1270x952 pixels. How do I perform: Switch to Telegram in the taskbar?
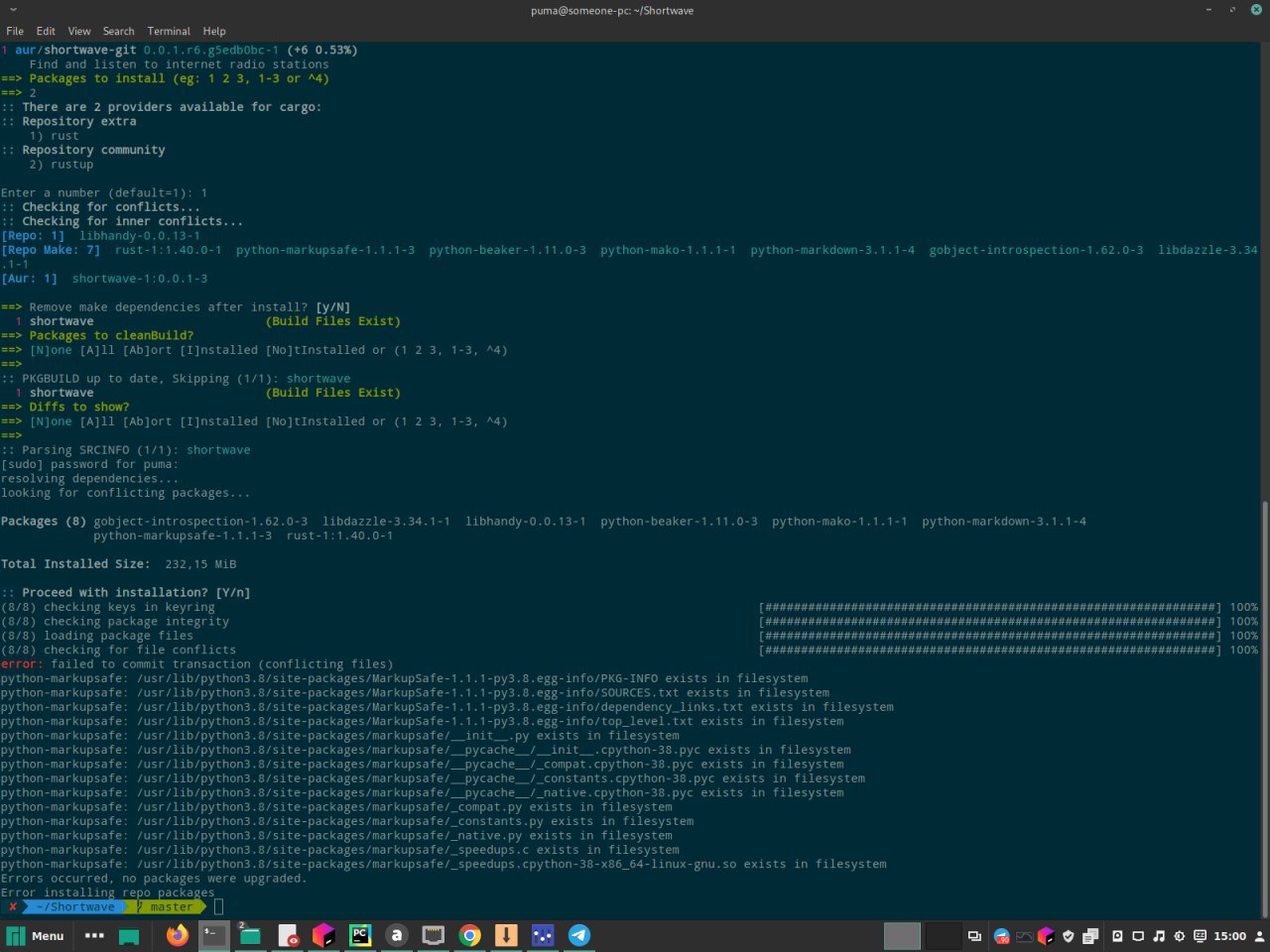(579, 935)
